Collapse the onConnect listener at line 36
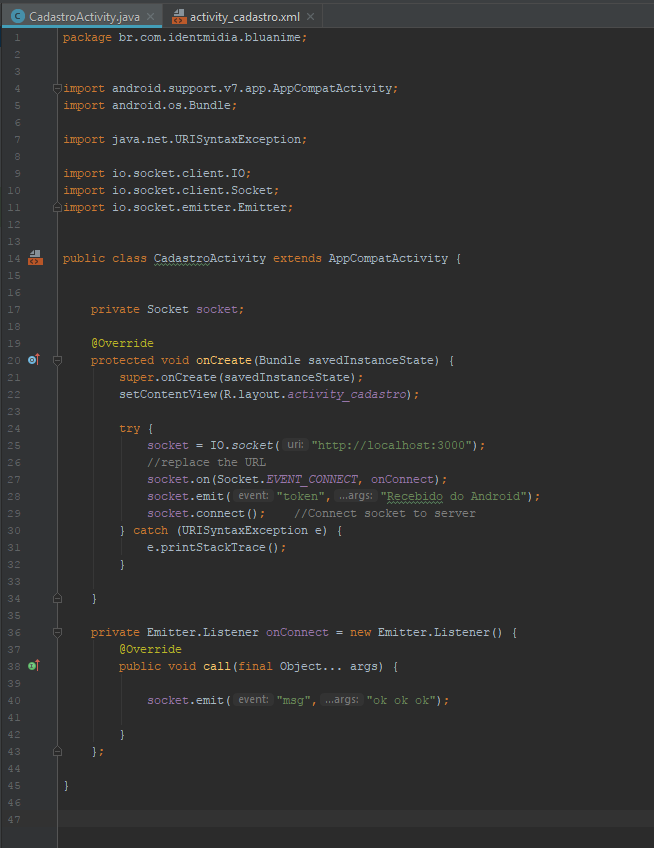 coord(57,632)
